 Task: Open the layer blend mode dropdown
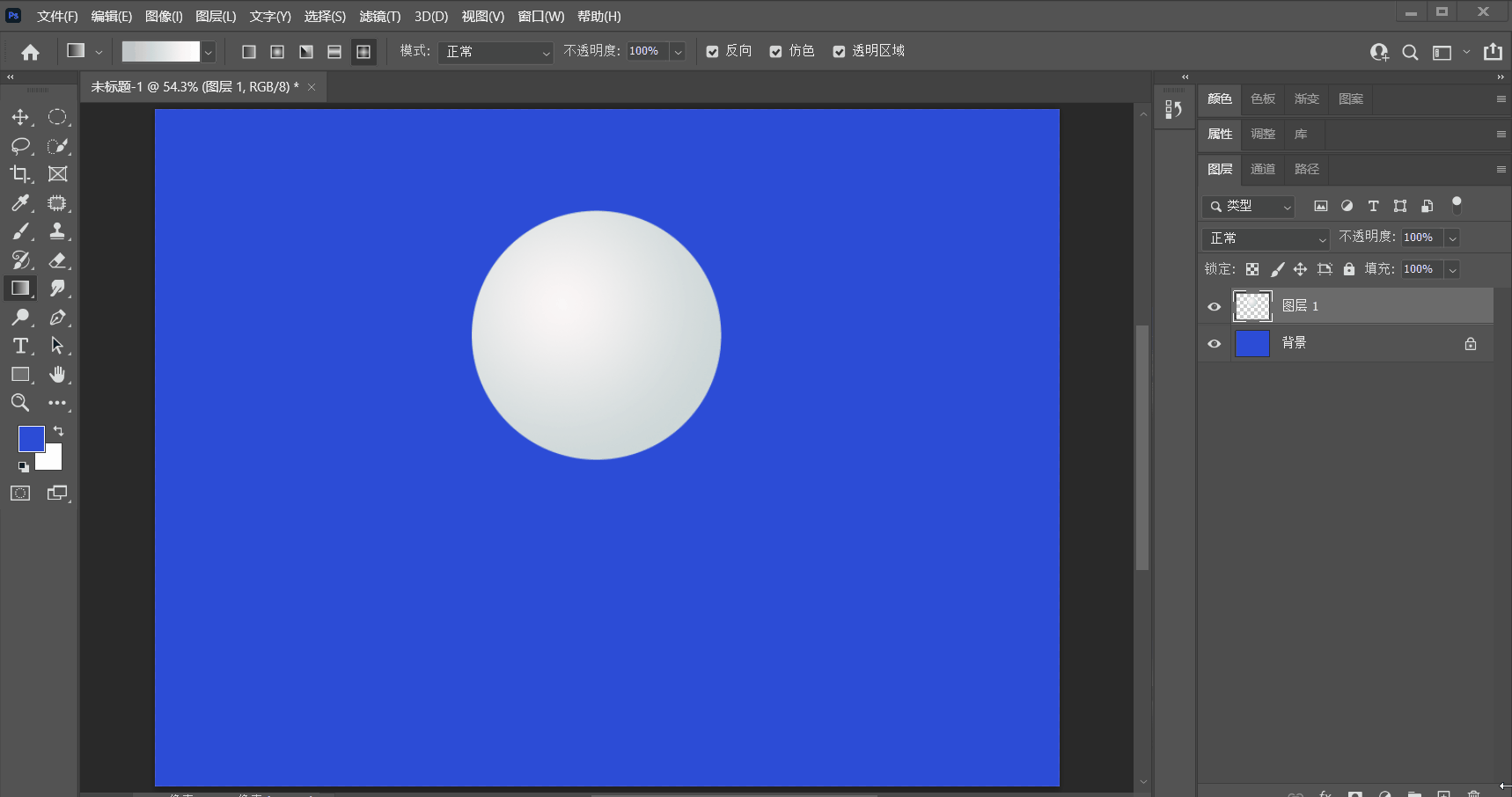point(1266,238)
